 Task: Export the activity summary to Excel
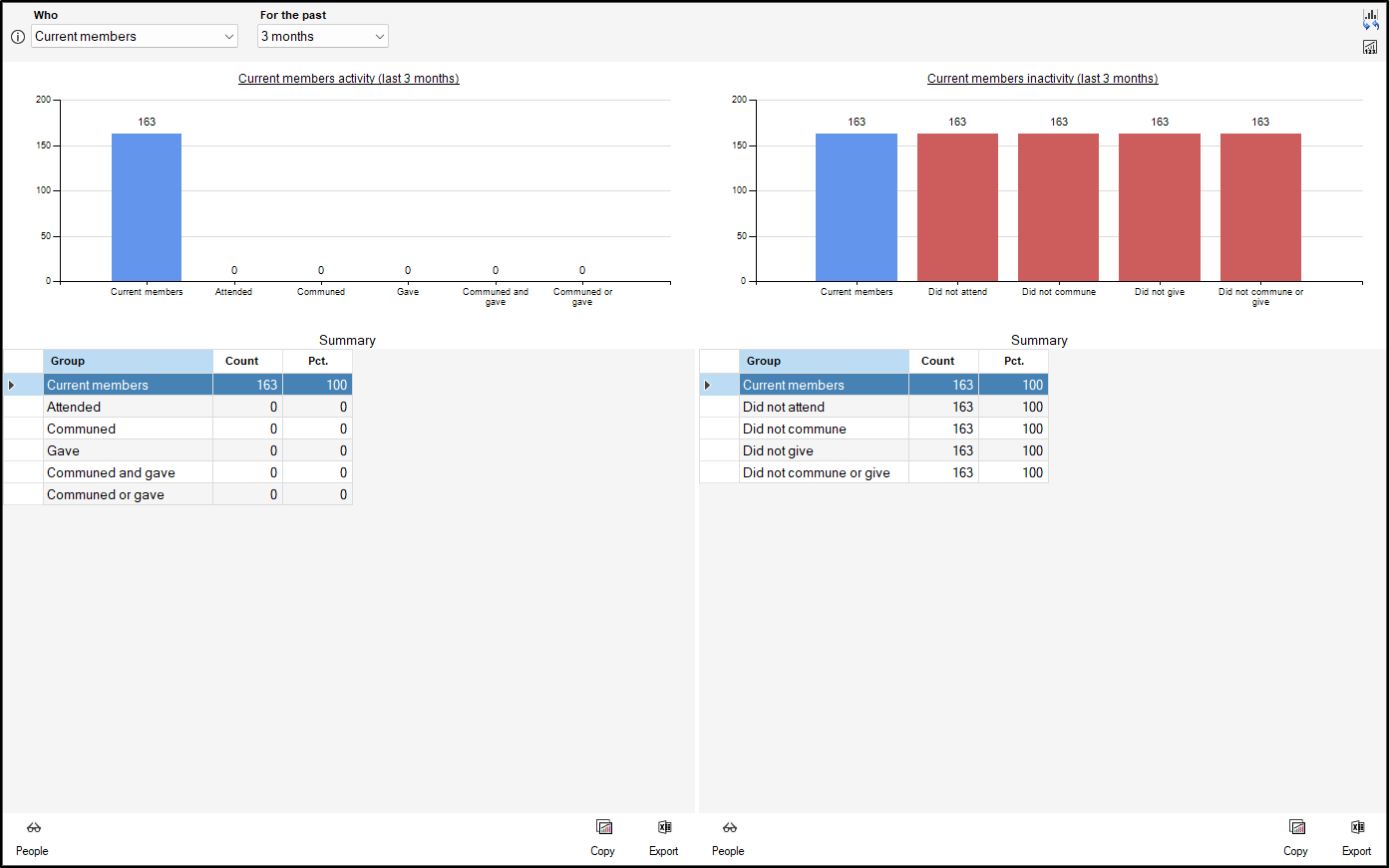point(663,837)
